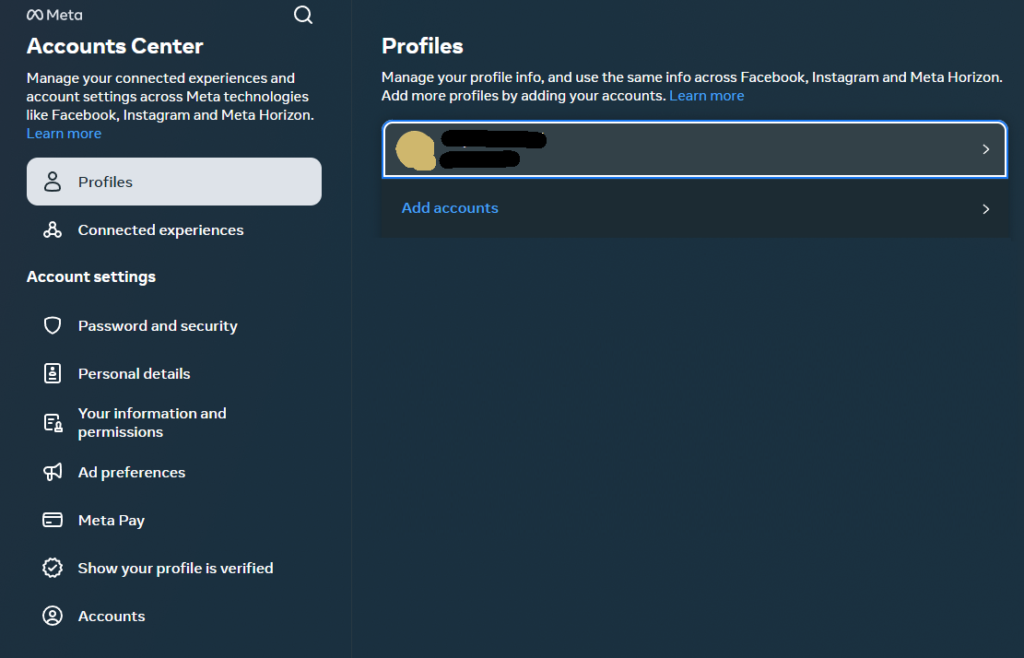Click the Accounts user circle icon

52,616
